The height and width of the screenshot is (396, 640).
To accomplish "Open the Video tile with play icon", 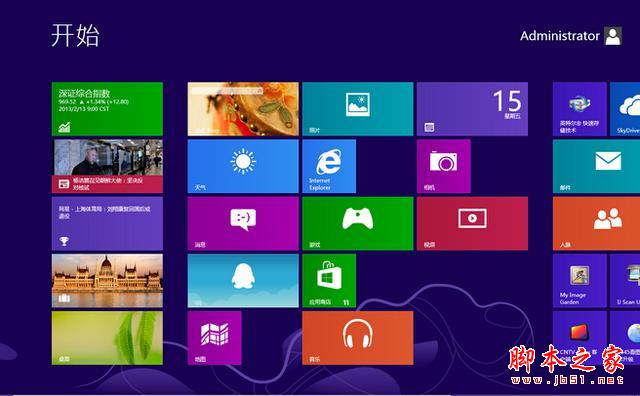I will click(472, 223).
